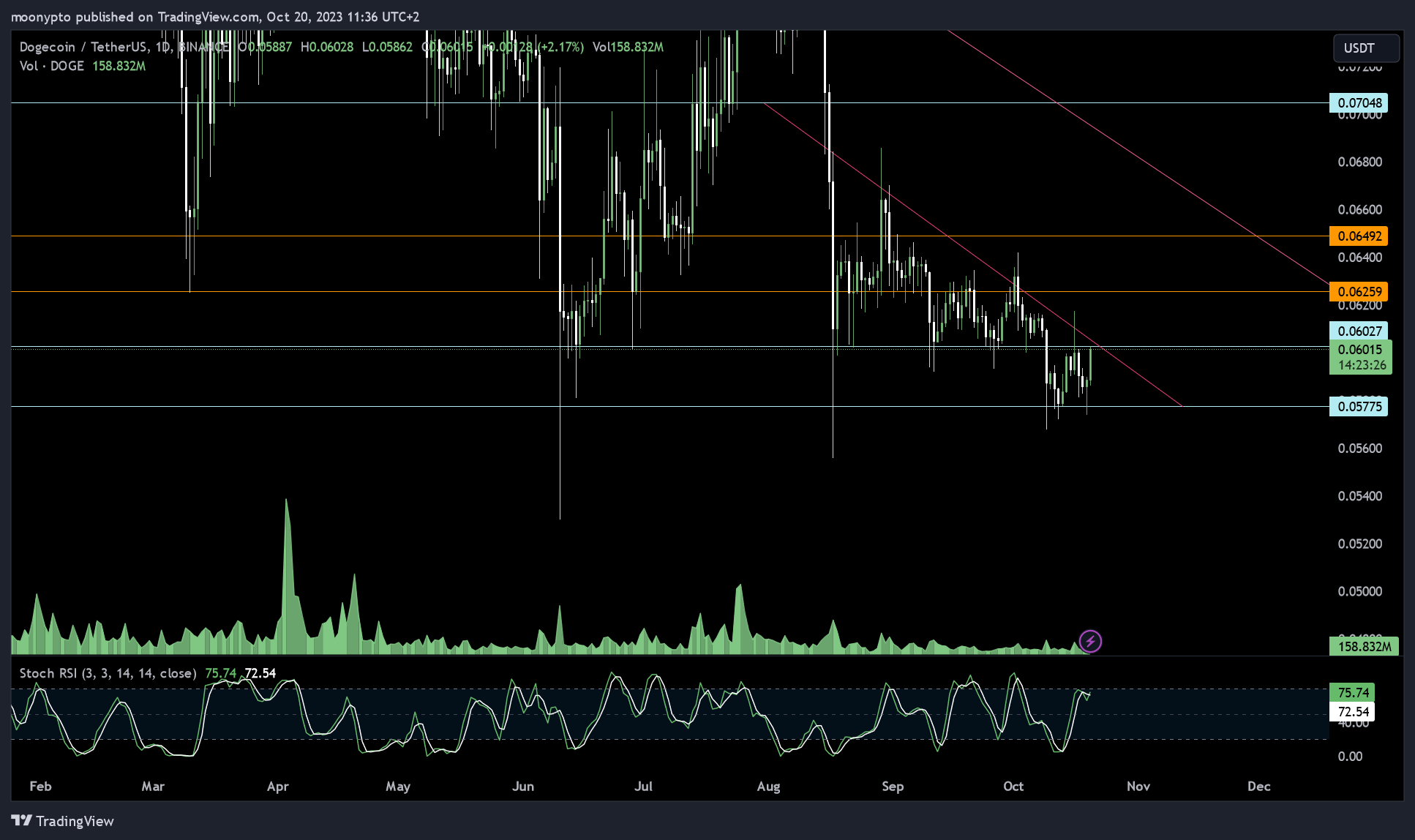Click the 0.06027 price level label
The width and height of the screenshot is (1415, 840).
[x=1359, y=331]
